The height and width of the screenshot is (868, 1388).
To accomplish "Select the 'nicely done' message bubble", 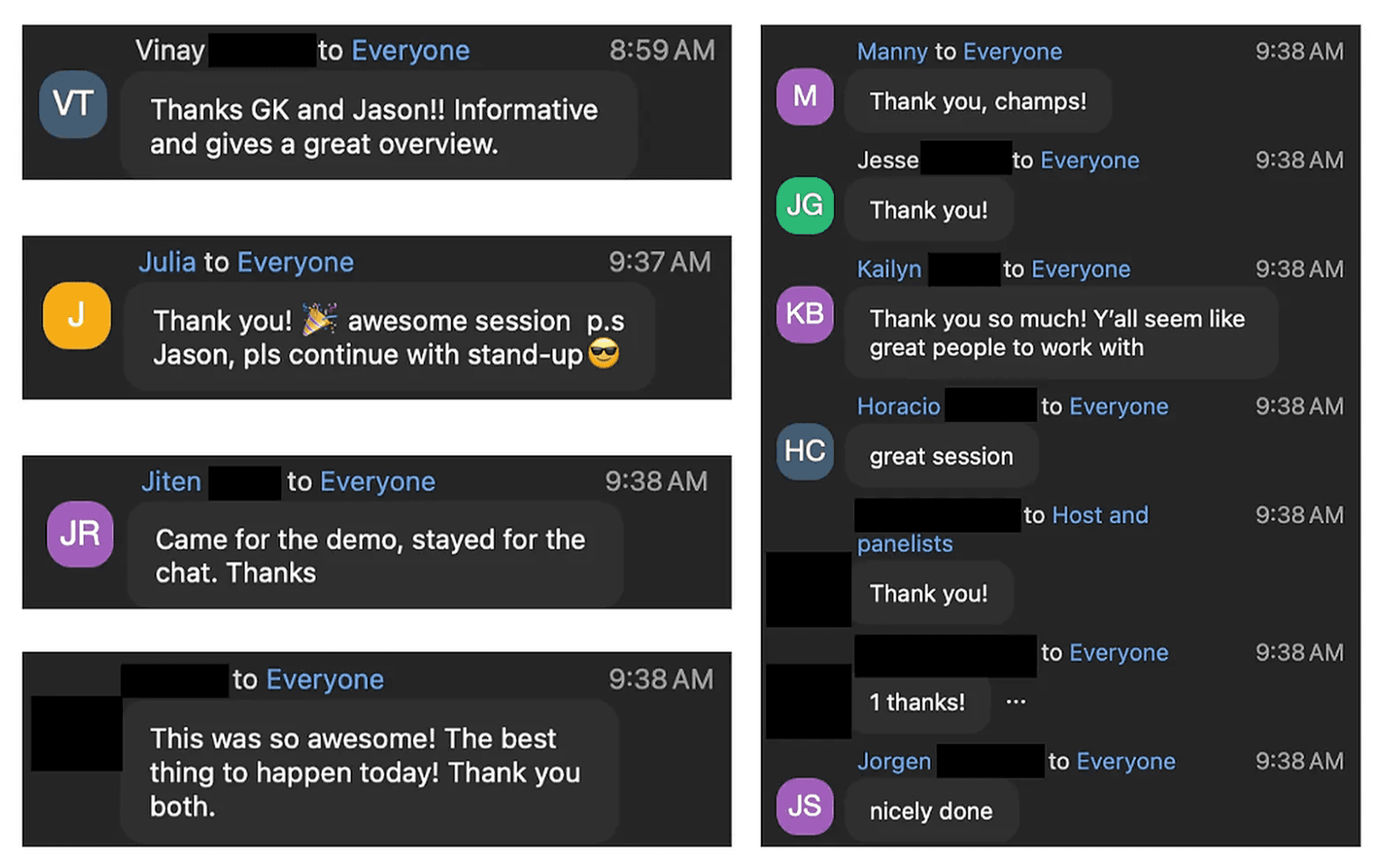I will [x=931, y=811].
